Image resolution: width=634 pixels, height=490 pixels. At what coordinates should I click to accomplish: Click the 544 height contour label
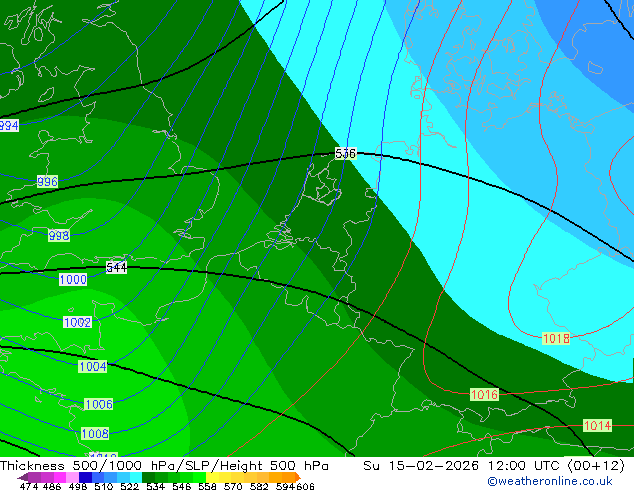point(116,268)
